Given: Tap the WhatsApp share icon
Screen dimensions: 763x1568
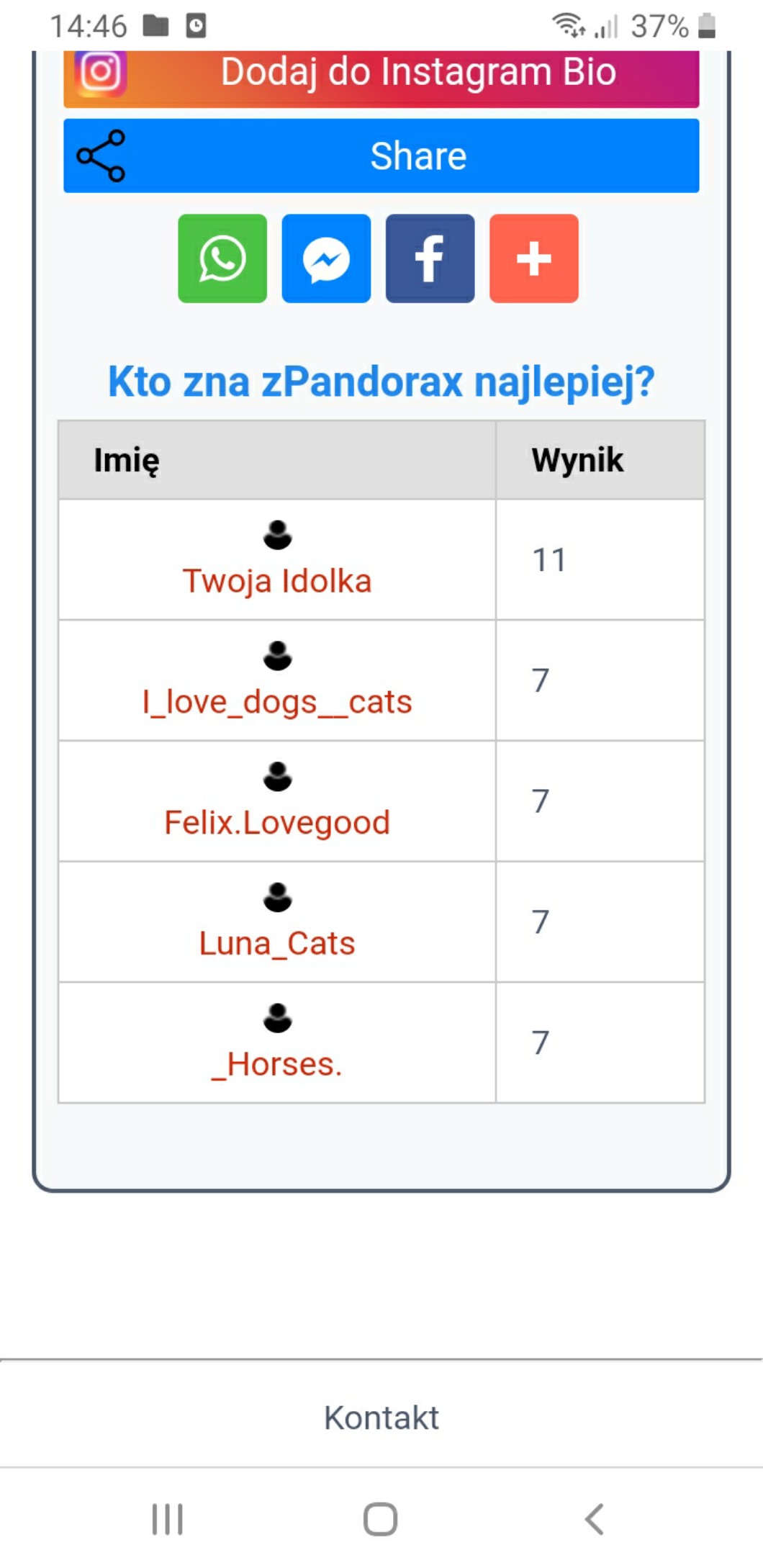Looking at the screenshot, I should 222,258.
